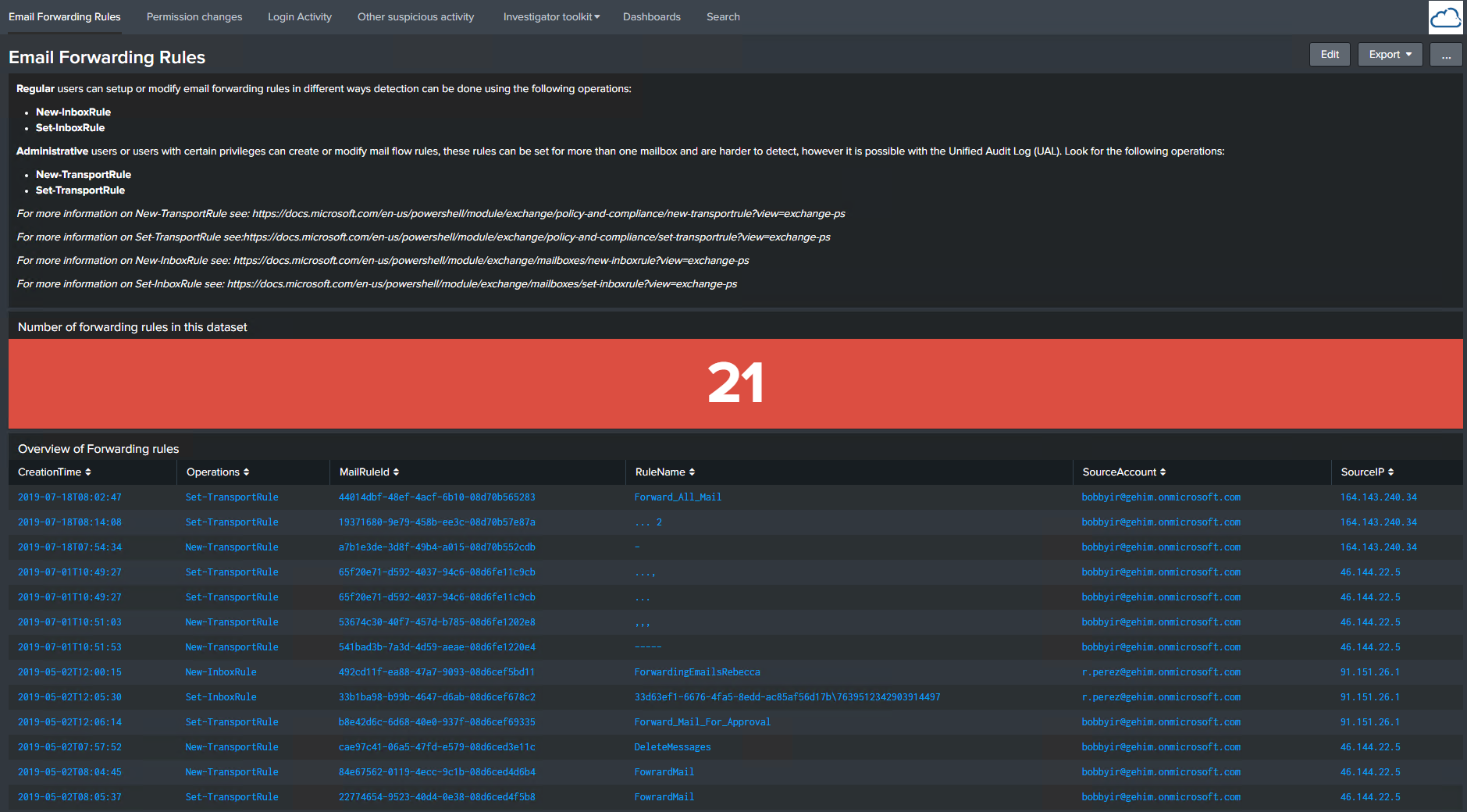Click MailRuleId a7b1e3de-3d8f-49b4-a015-08d70b552cdb

tap(437, 547)
